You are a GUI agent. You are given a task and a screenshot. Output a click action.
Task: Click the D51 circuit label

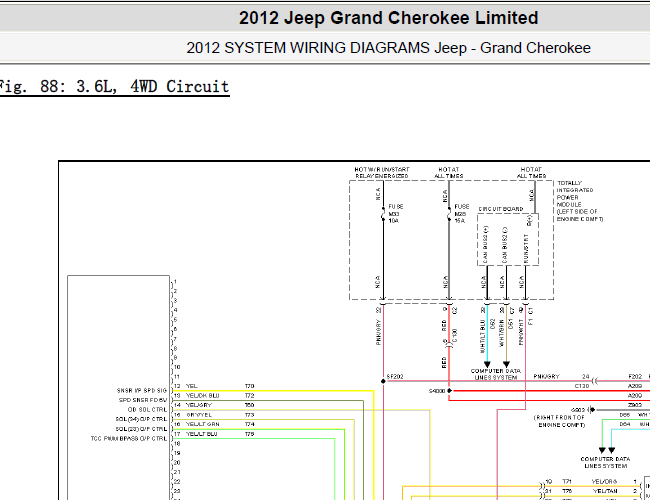(x=511, y=324)
